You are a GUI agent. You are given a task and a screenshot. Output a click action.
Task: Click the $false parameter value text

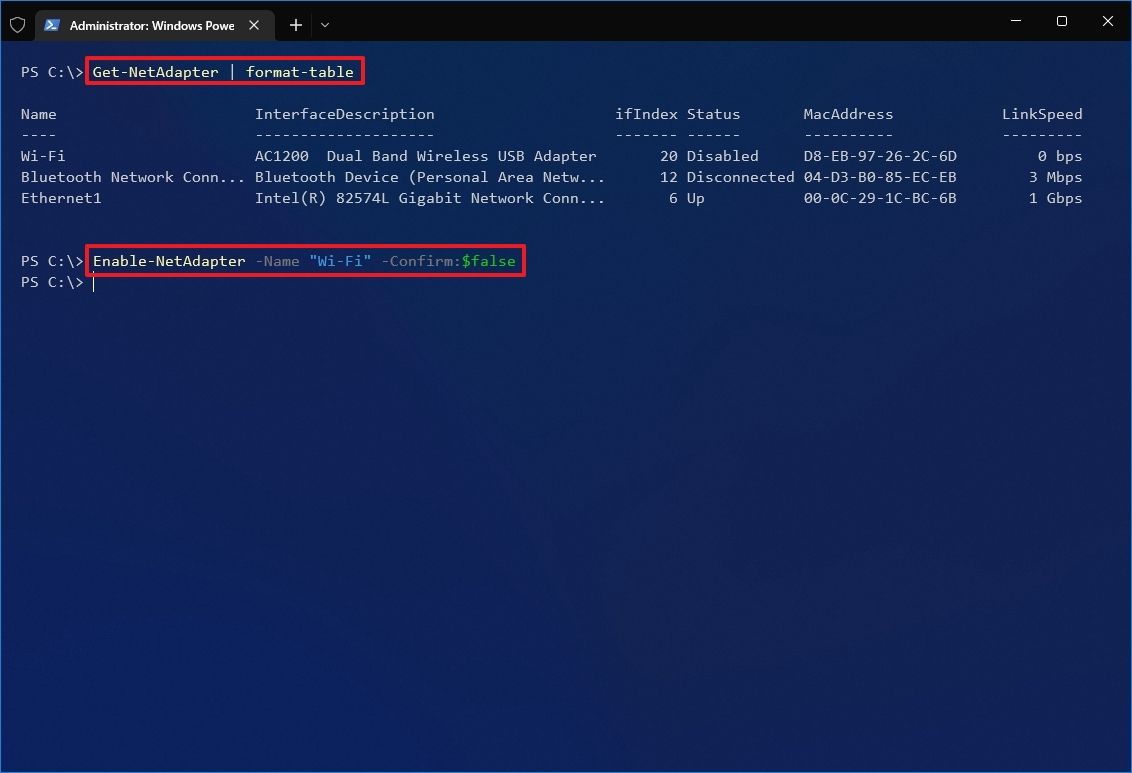click(489, 261)
